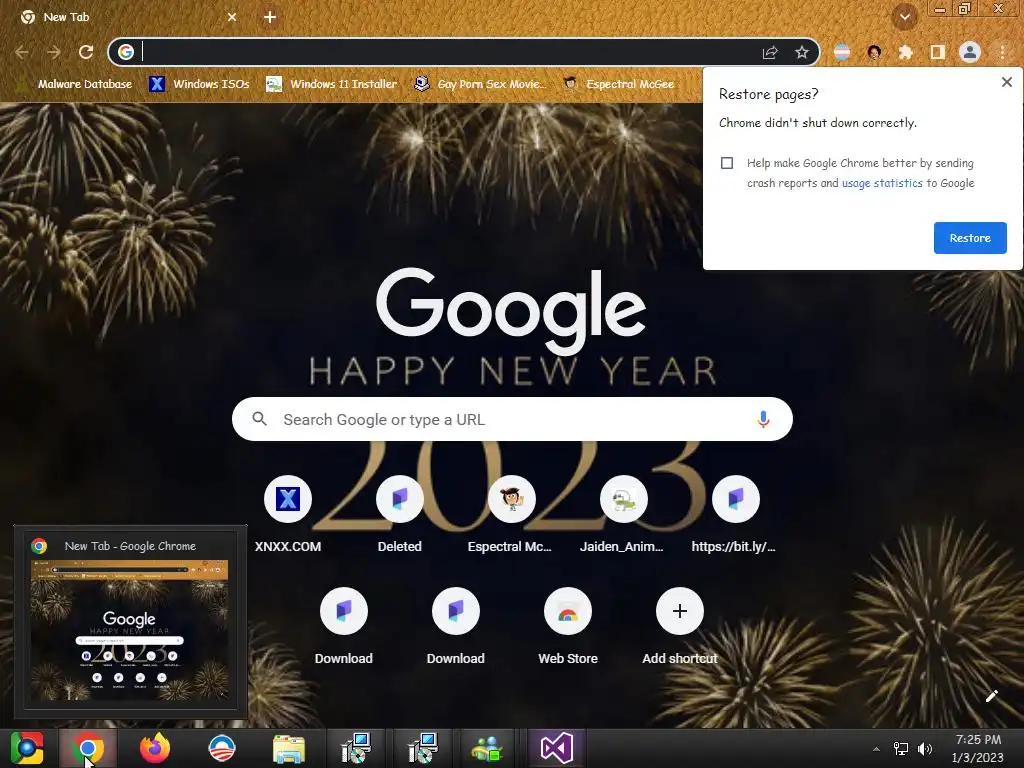Open the tab search chevron
Image resolution: width=1024 pixels, height=768 pixels.
pyautogui.click(x=905, y=17)
